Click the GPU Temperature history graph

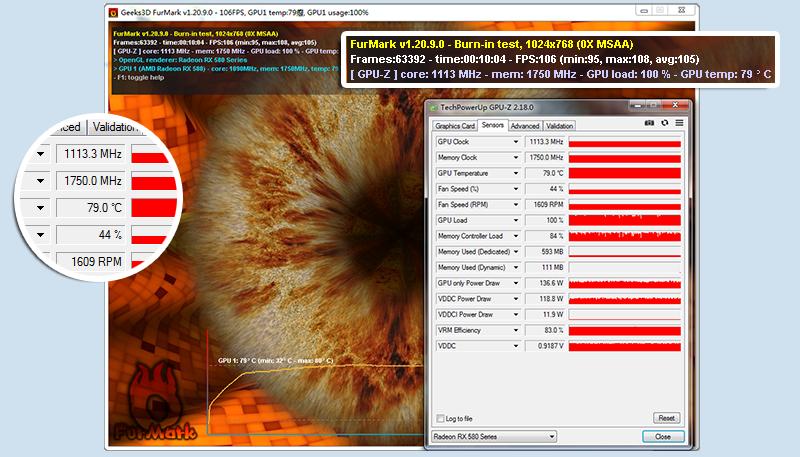(x=624, y=173)
